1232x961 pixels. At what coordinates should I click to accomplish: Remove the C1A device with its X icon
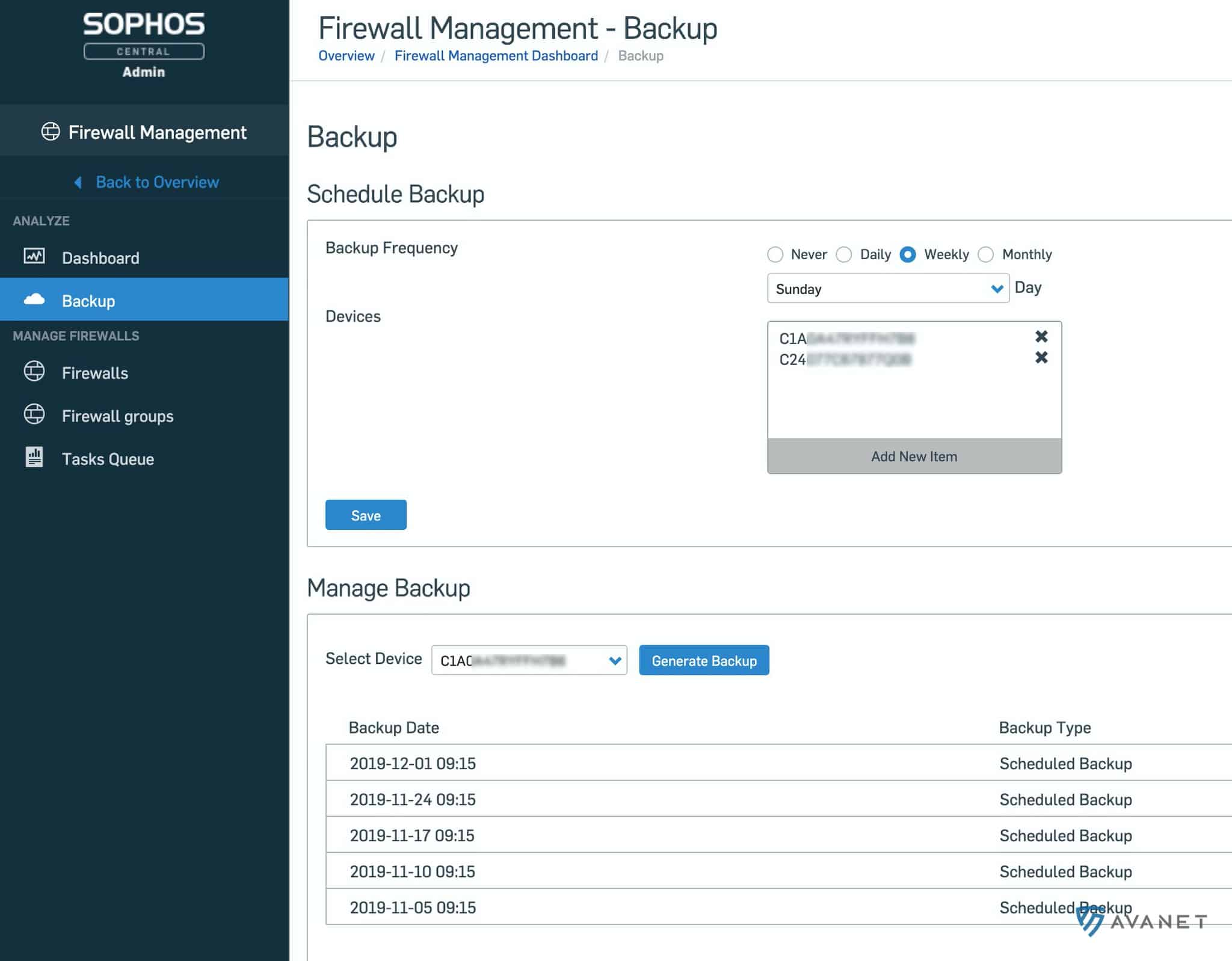[1040, 337]
